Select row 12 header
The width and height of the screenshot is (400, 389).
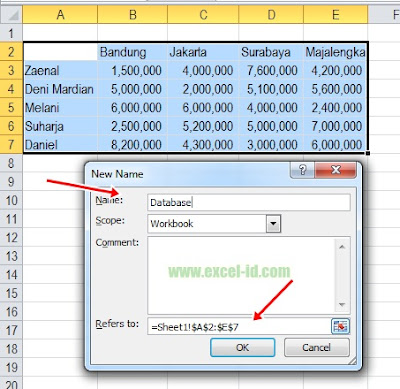[11, 237]
